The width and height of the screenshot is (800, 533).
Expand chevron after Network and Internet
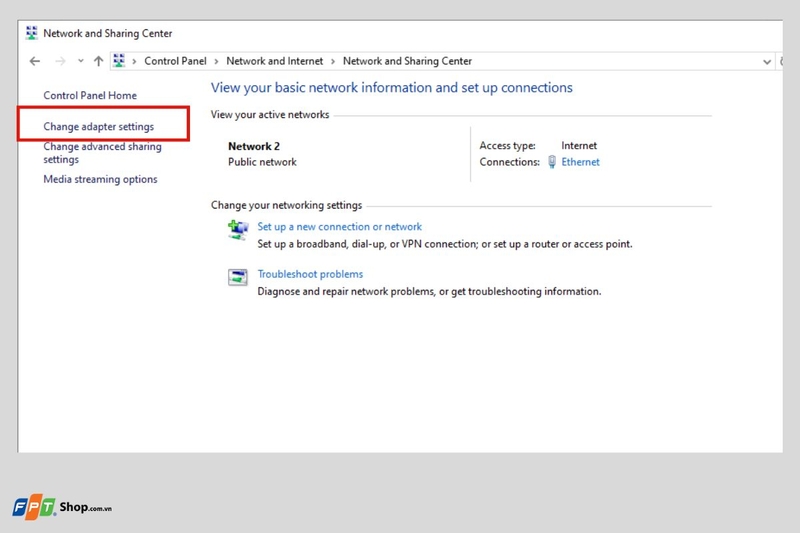[x=333, y=61]
